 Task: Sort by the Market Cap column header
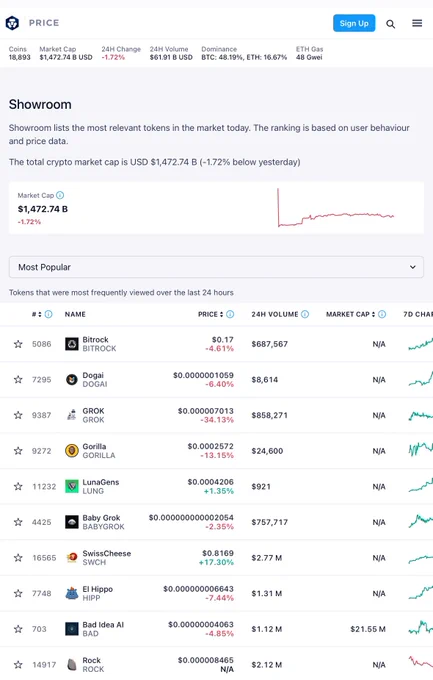pyautogui.click(x=350, y=314)
